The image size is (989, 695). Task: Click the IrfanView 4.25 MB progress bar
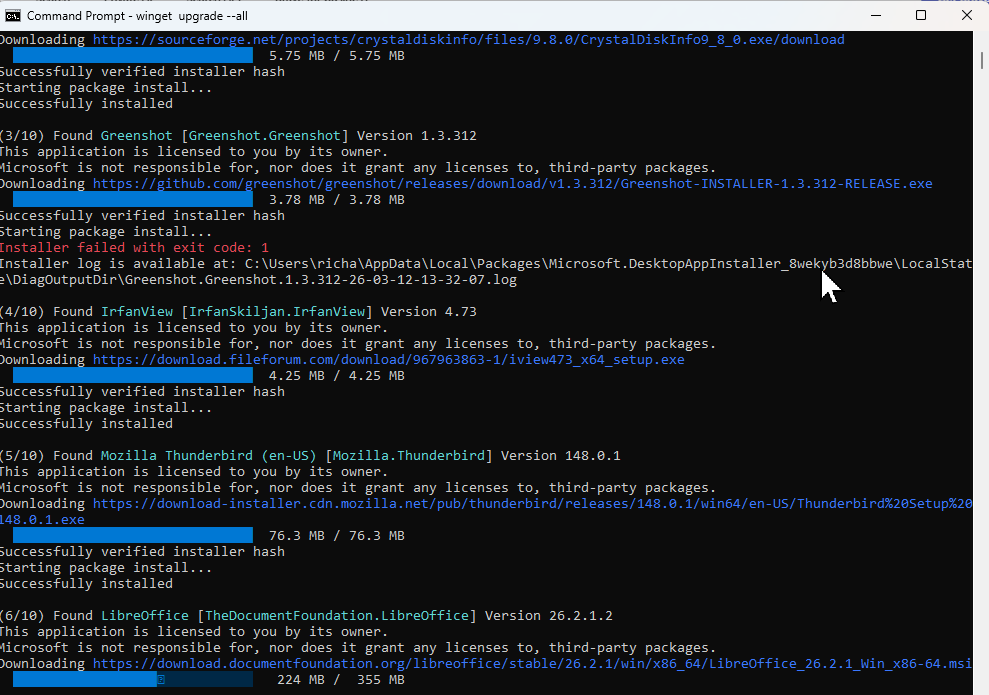pos(133,376)
